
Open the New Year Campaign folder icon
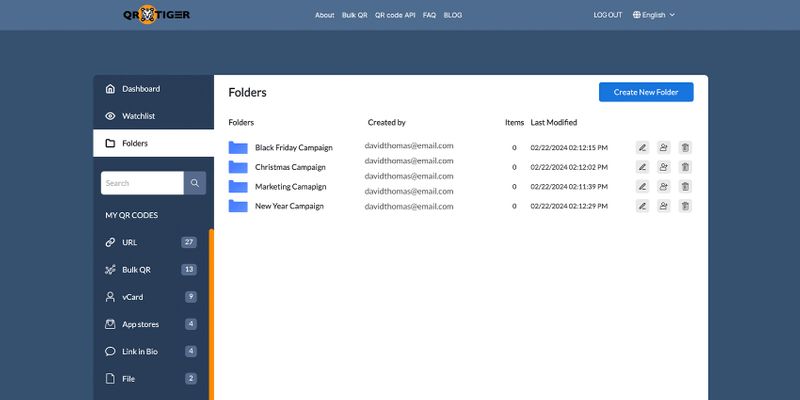(238, 206)
